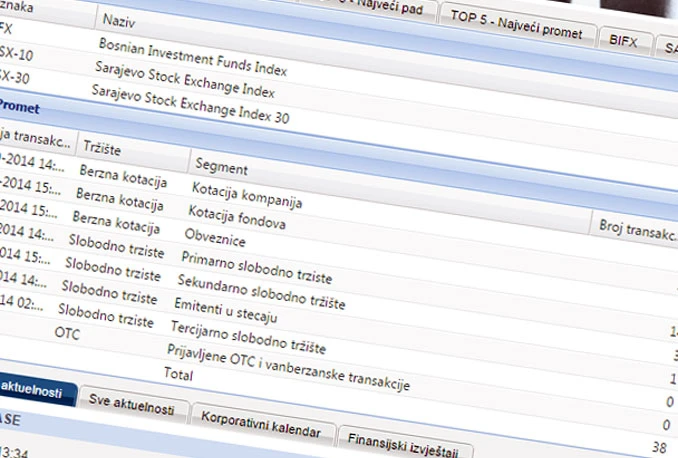Viewport: 678px width, 458px height.
Task: Click 'Emitenti u stecaju' cell
Action: [225, 310]
